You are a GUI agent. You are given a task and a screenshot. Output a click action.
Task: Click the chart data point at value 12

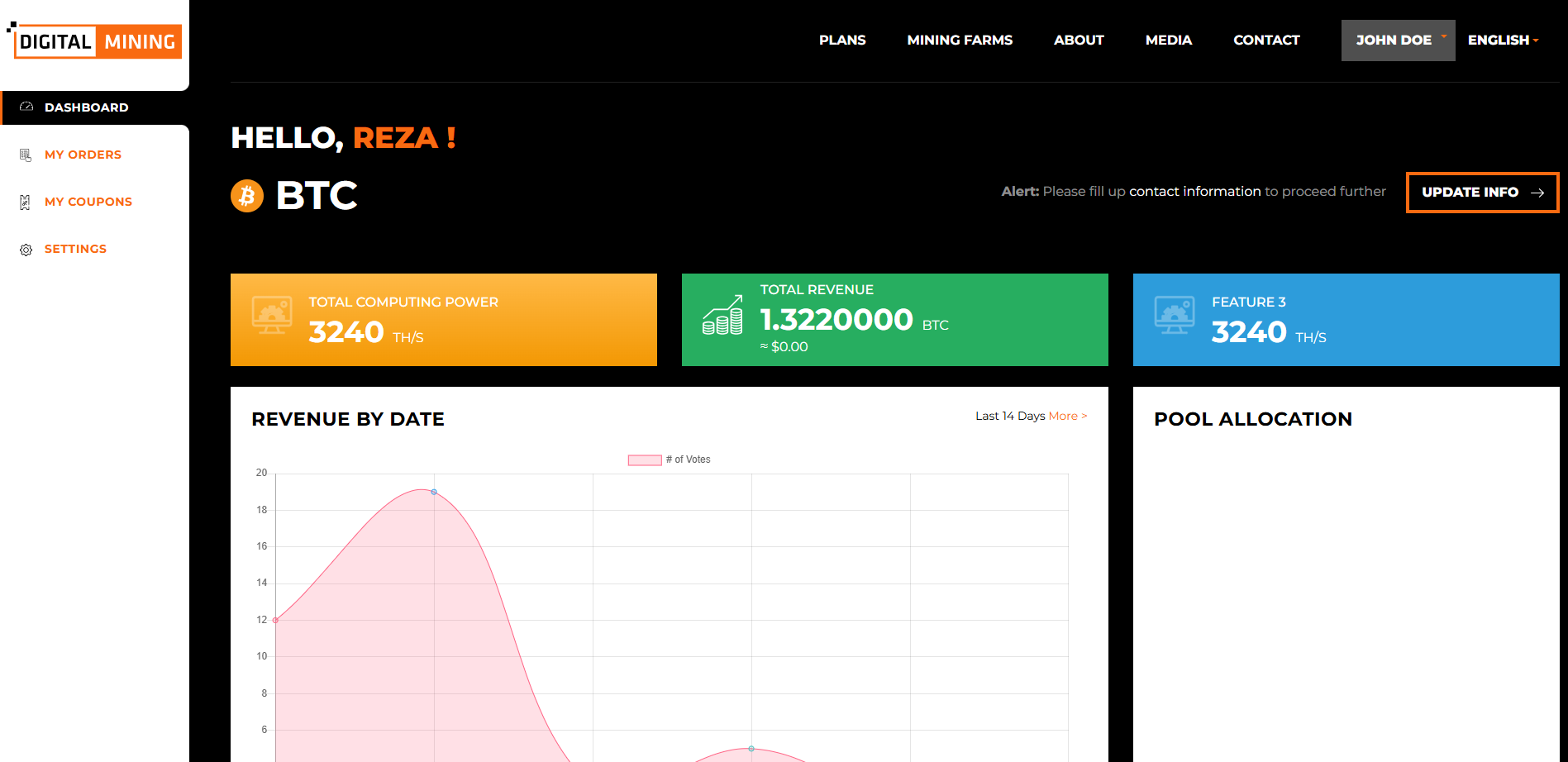click(x=275, y=620)
